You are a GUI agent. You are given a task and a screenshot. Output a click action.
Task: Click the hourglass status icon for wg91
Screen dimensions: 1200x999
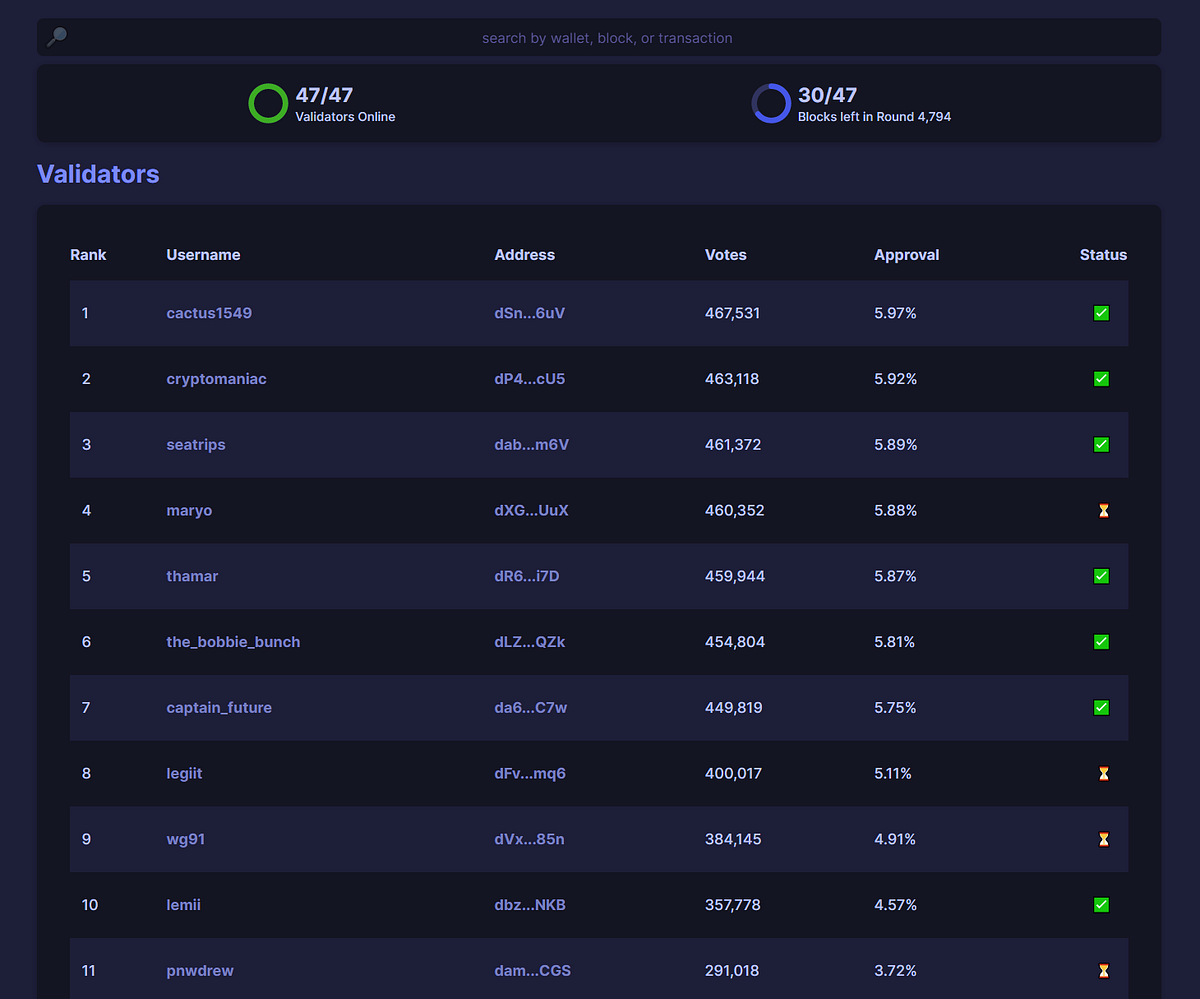click(1103, 840)
